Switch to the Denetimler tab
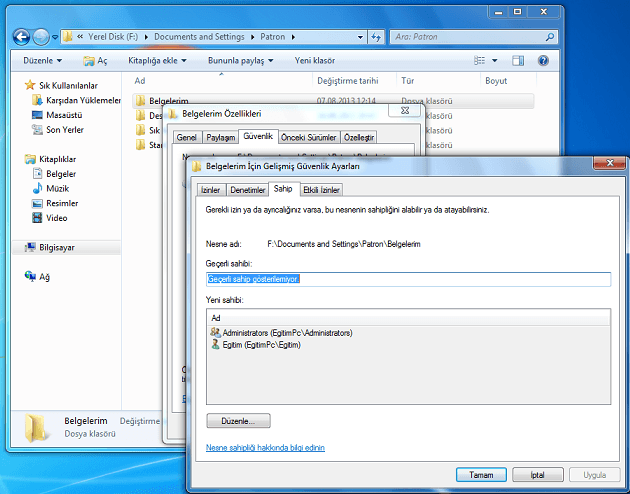 coord(247,189)
